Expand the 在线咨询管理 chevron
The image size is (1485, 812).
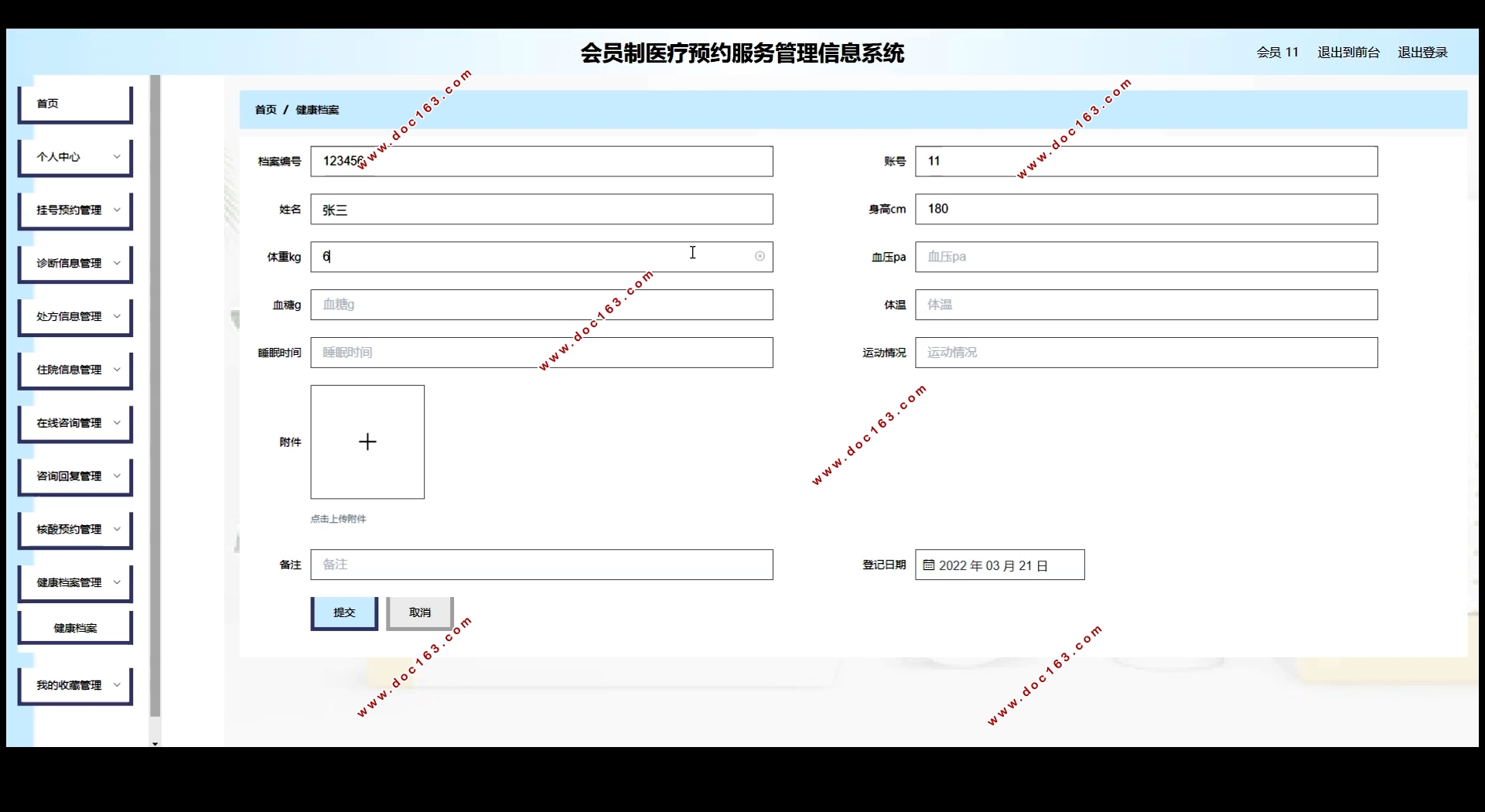coord(117,423)
